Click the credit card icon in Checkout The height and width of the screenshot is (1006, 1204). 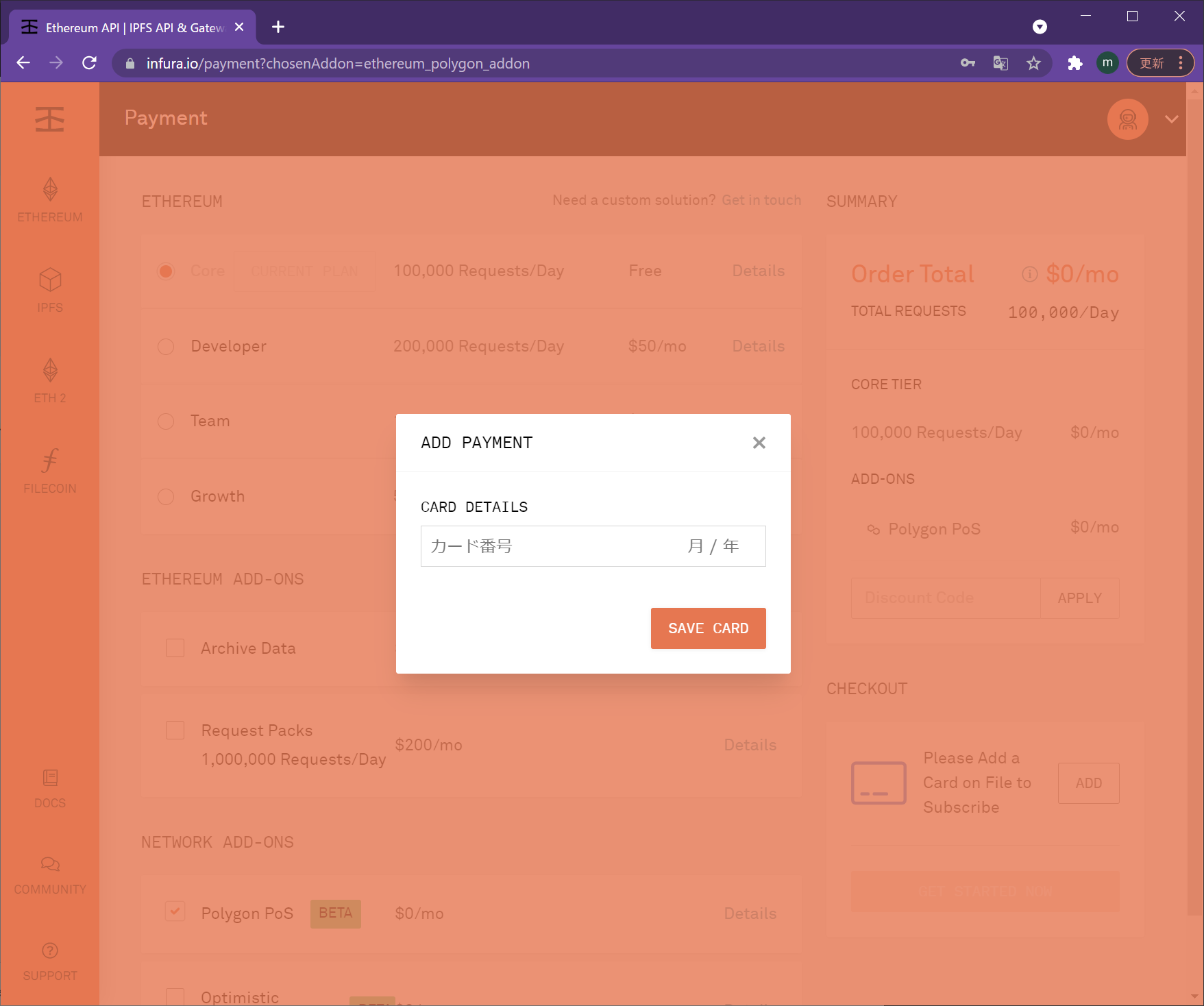[x=879, y=783]
